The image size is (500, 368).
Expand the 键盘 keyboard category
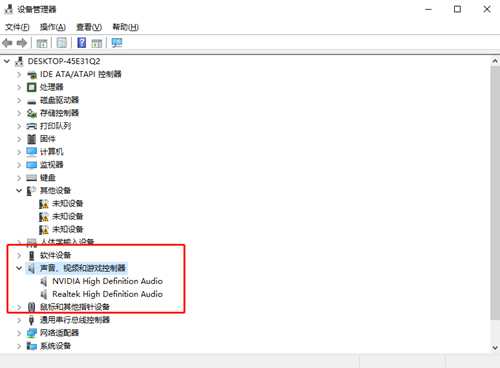pos(19,178)
